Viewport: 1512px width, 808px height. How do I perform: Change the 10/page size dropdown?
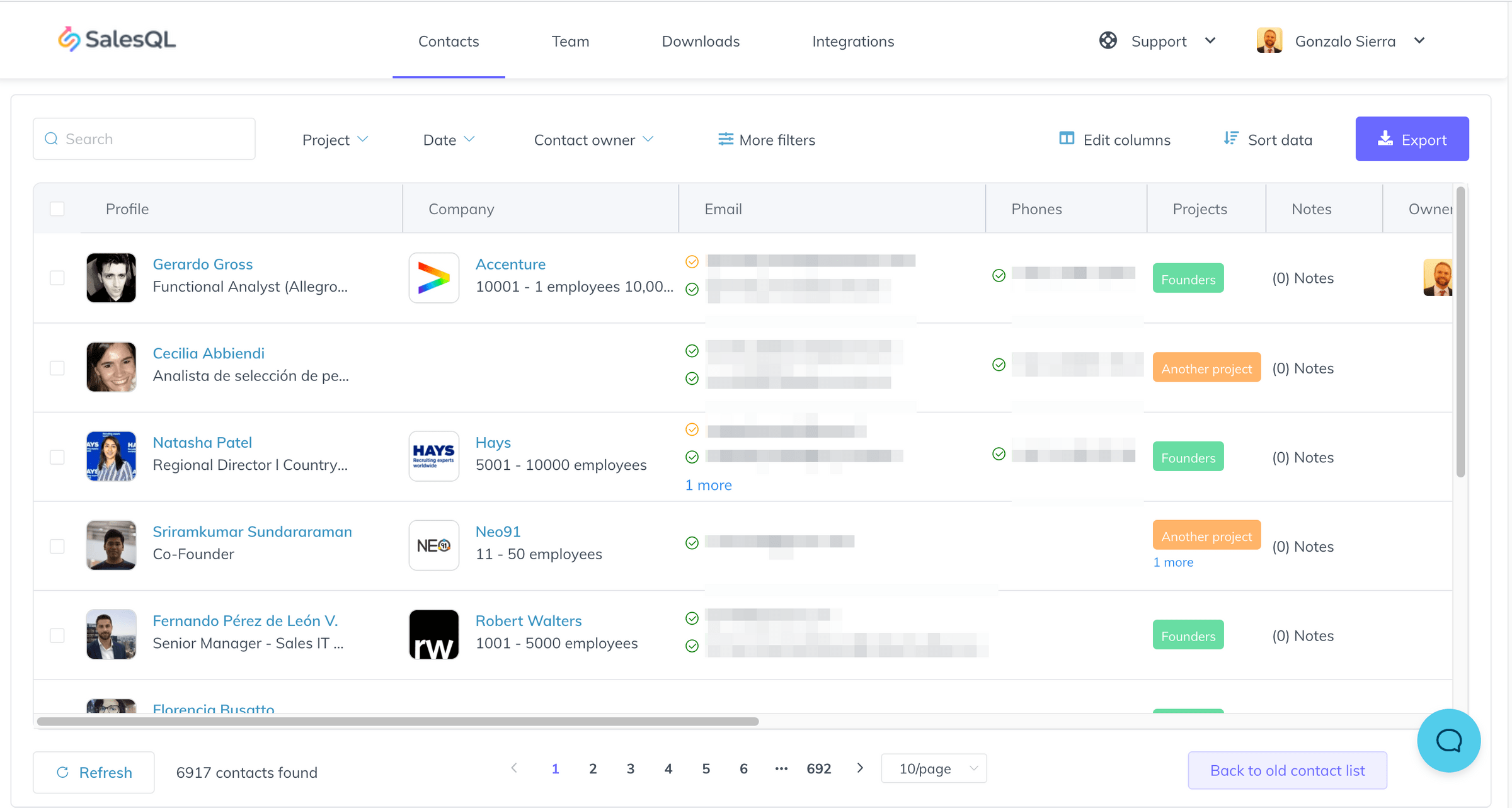(x=934, y=768)
